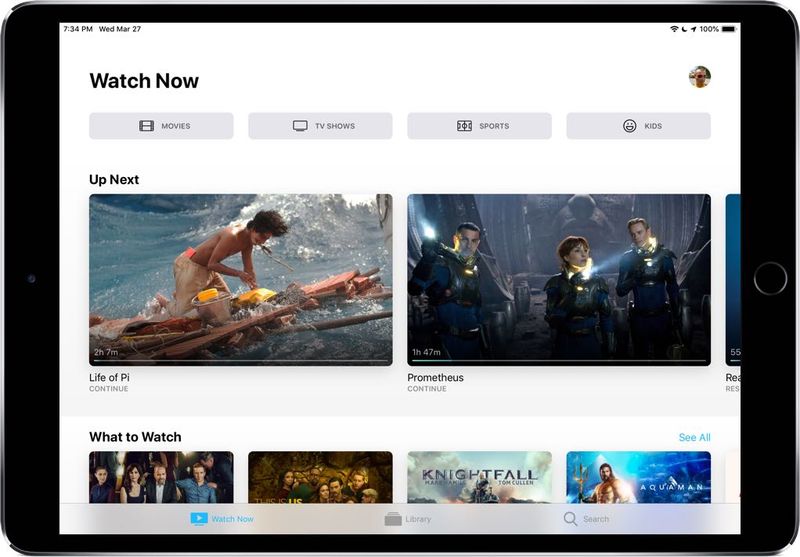Click the CONTINUE label under Prometheus
800x557 pixels.
pos(427,389)
